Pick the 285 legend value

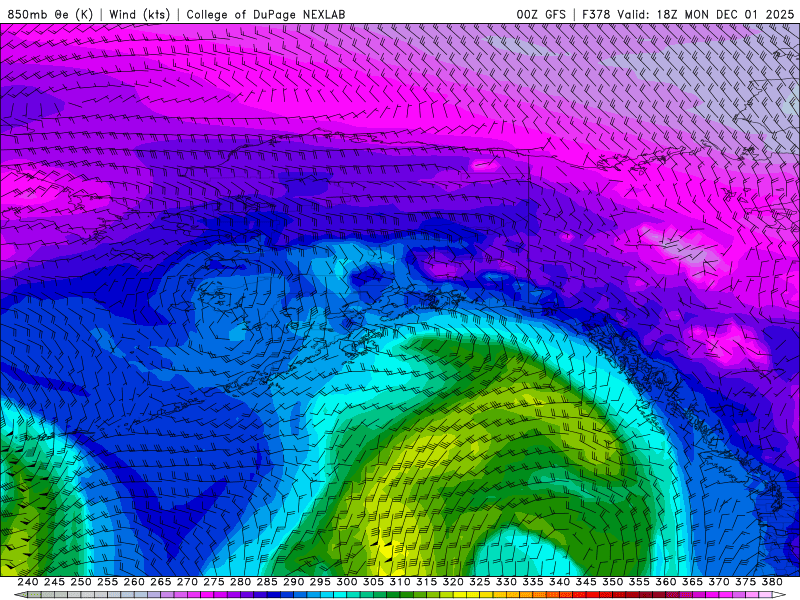267,582
